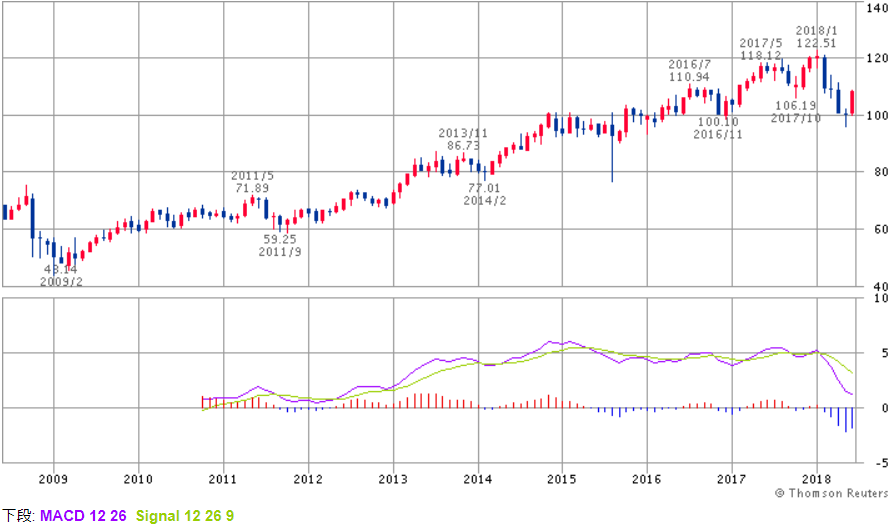
Task: Click the 2013 year axis label
Action: [x=393, y=479]
